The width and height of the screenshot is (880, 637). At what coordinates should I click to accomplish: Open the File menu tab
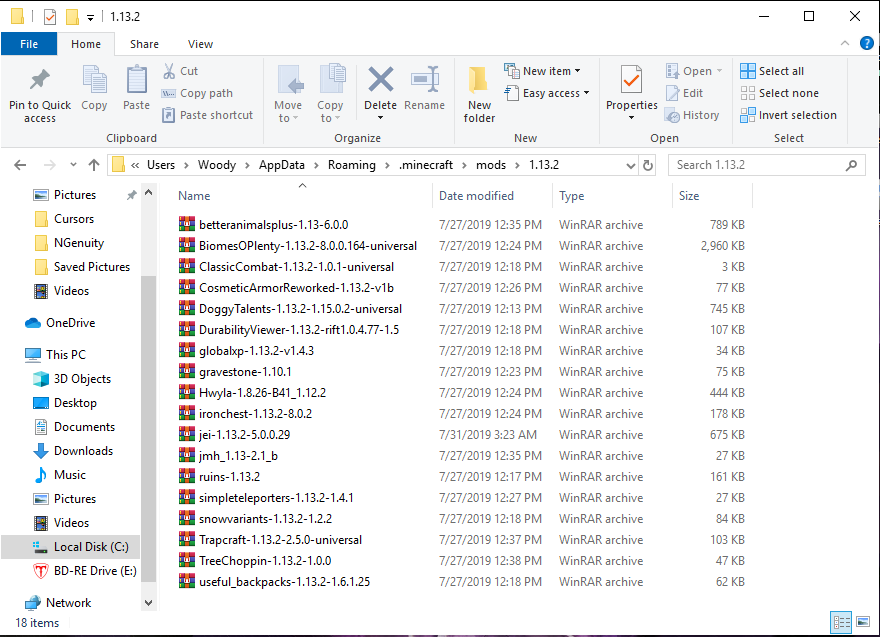click(29, 44)
